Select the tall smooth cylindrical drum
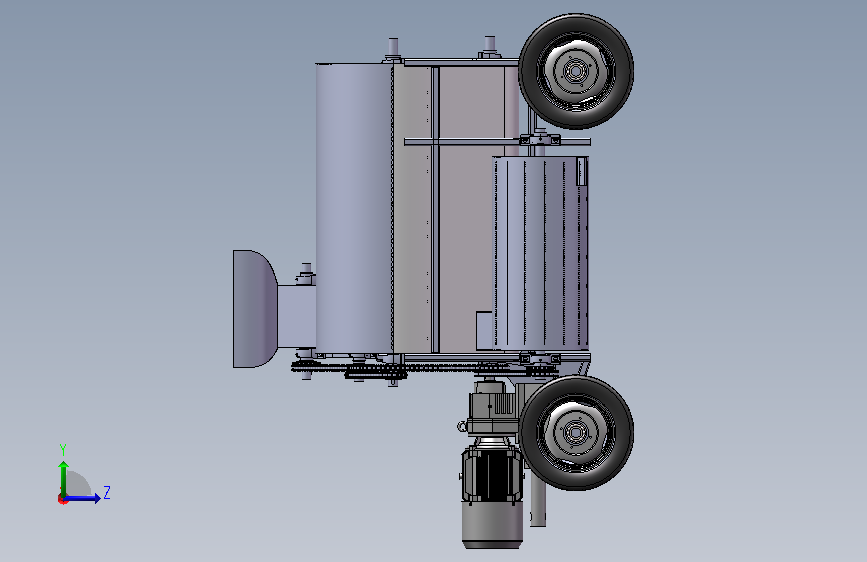Image resolution: width=867 pixels, height=562 pixels. pyautogui.click(x=354, y=208)
